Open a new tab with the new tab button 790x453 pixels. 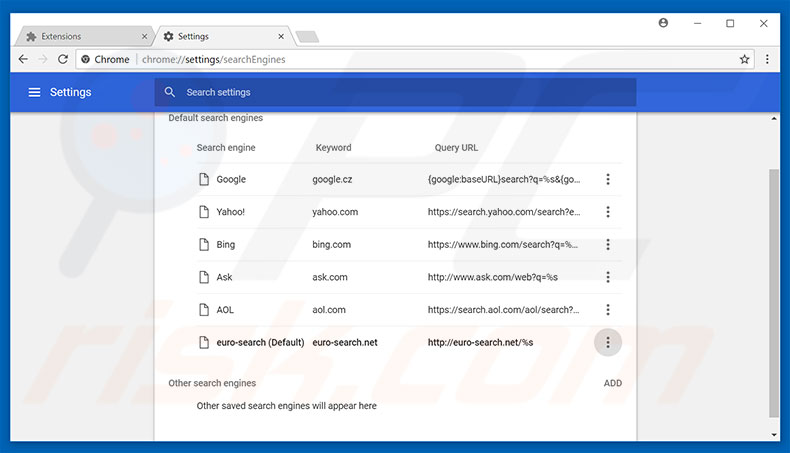click(x=307, y=36)
